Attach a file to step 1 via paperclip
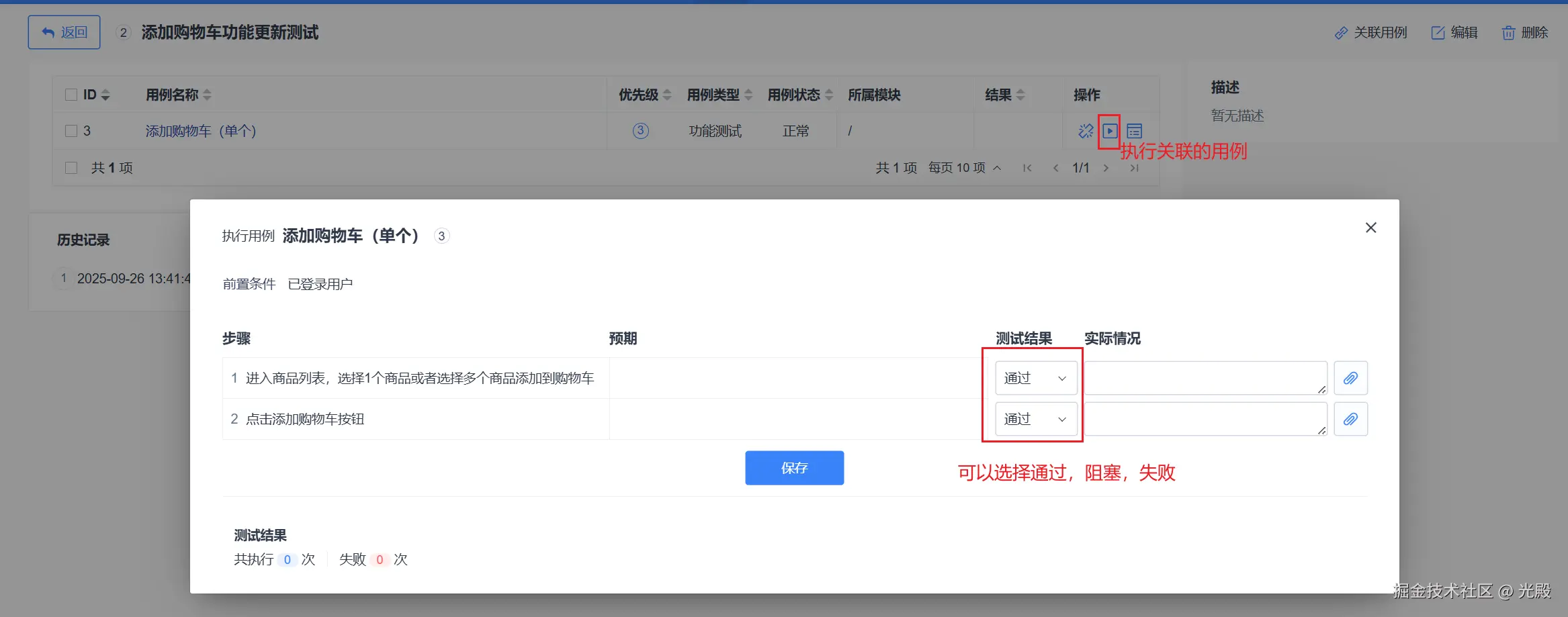This screenshot has height=617, width=1568. pyautogui.click(x=1350, y=378)
